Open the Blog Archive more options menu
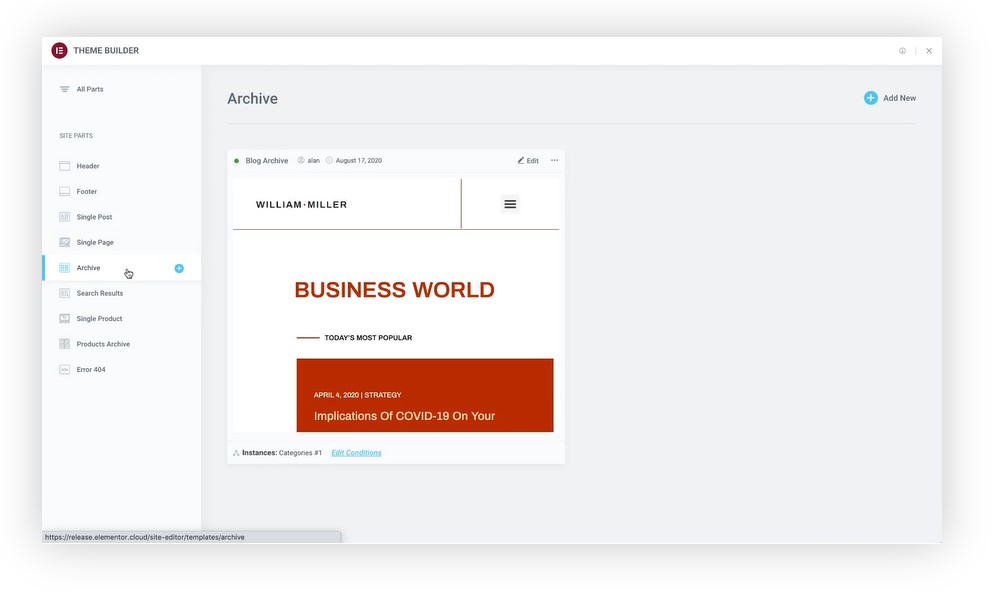The height and width of the screenshot is (592, 1003). 554,161
